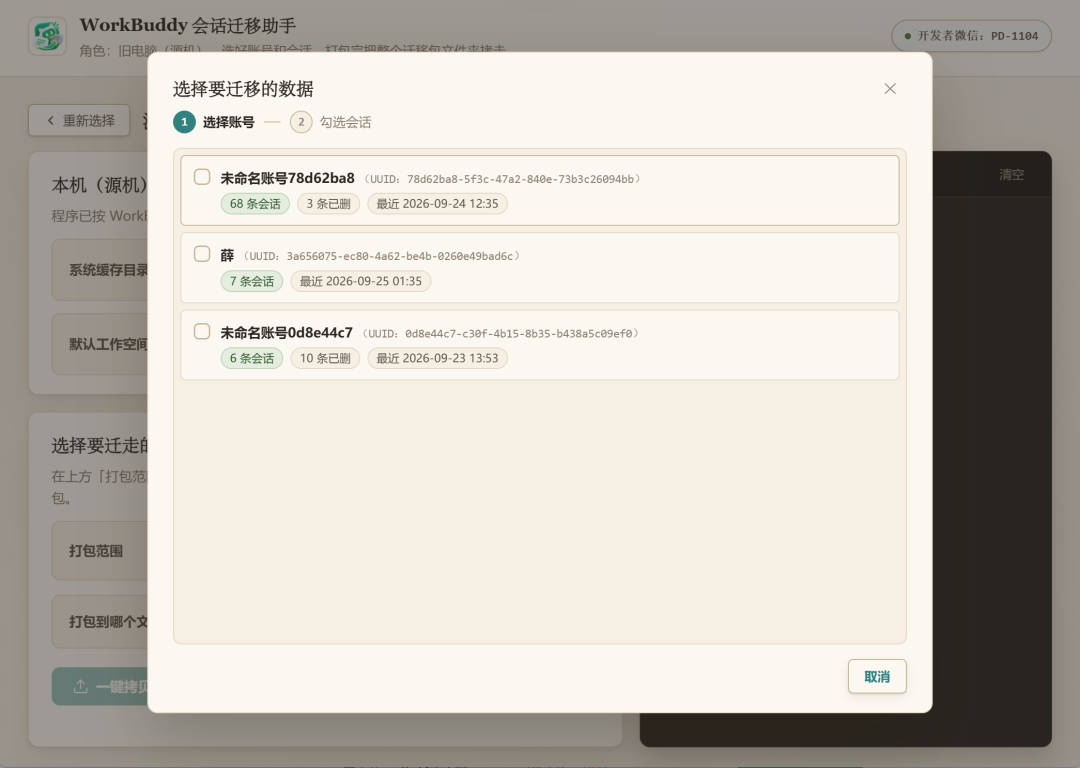Click the 重新选择 back button
Image resolution: width=1080 pixels, height=768 pixels.
click(x=79, y=121)
